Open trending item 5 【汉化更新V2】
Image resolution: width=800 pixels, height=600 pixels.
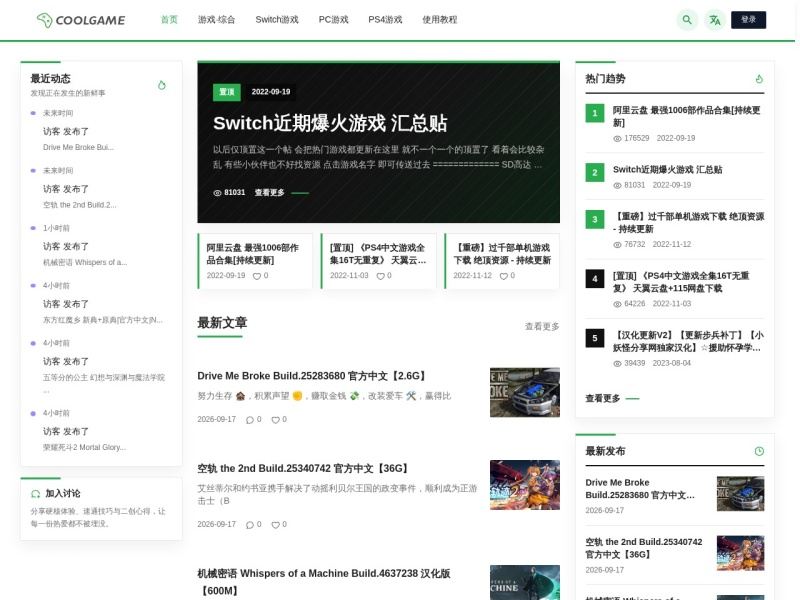(688, 341)
